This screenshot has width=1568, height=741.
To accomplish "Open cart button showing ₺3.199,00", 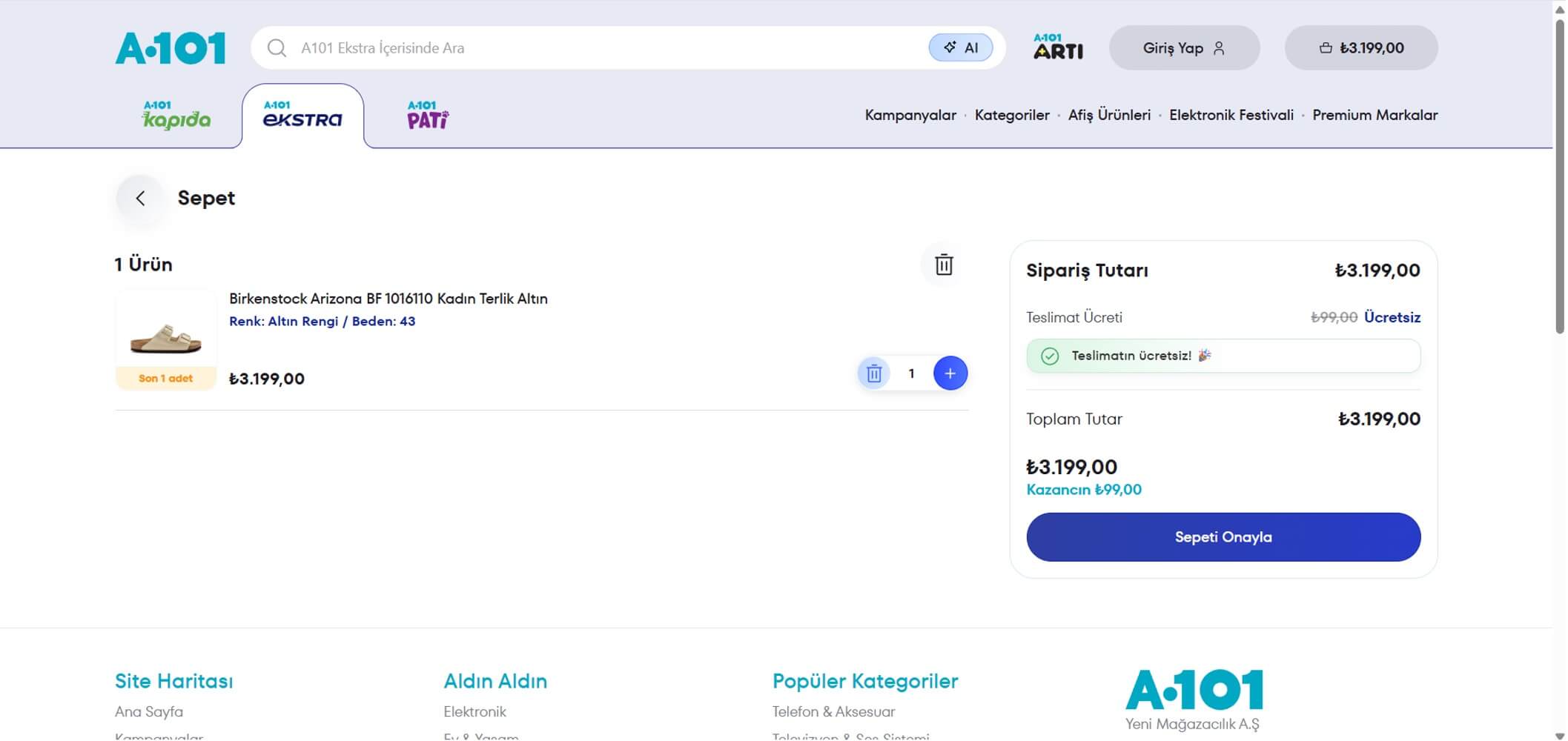I will tap(1361, 48).
